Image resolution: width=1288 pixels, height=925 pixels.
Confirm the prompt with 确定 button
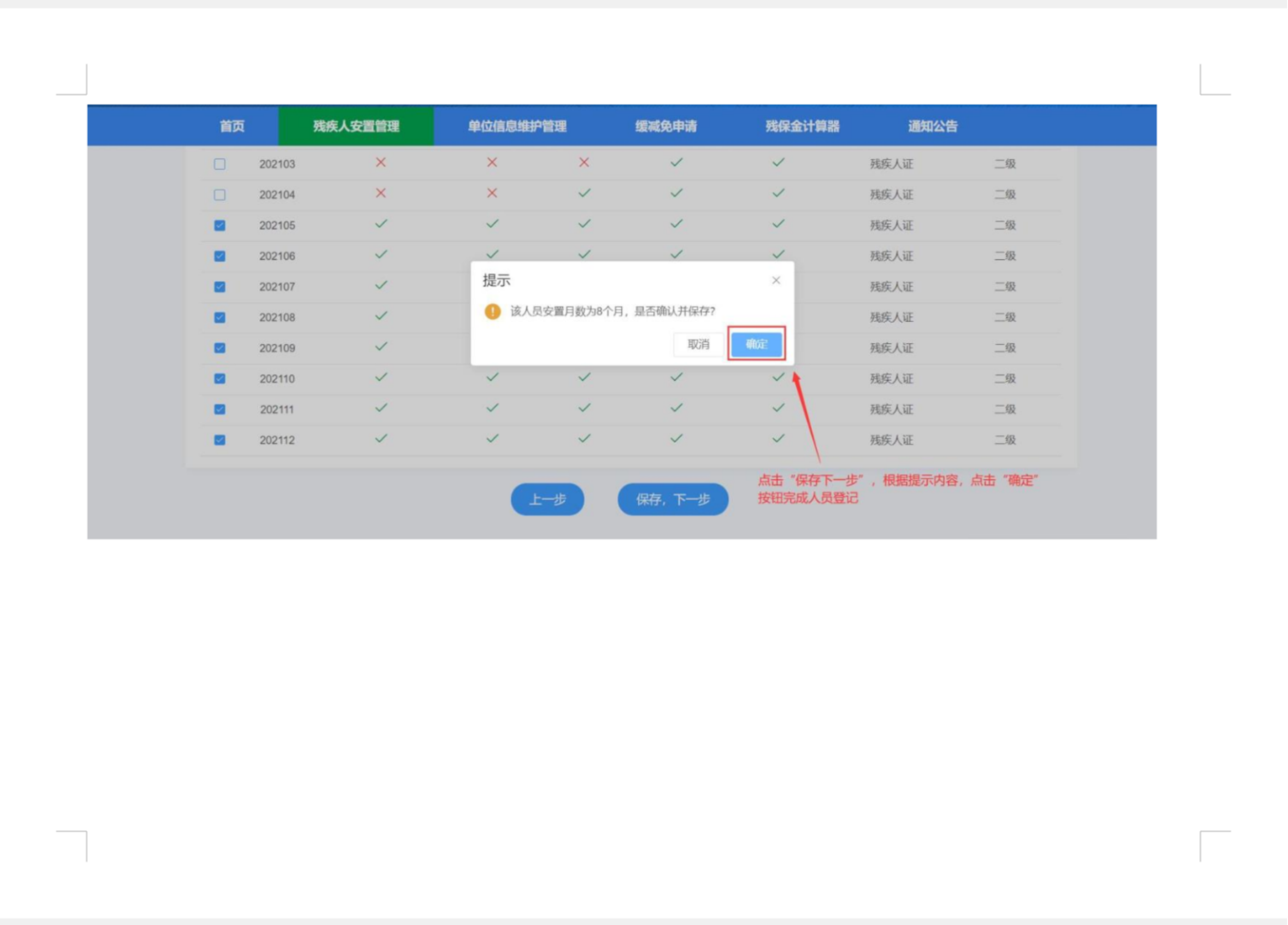(x=756, y=344)
